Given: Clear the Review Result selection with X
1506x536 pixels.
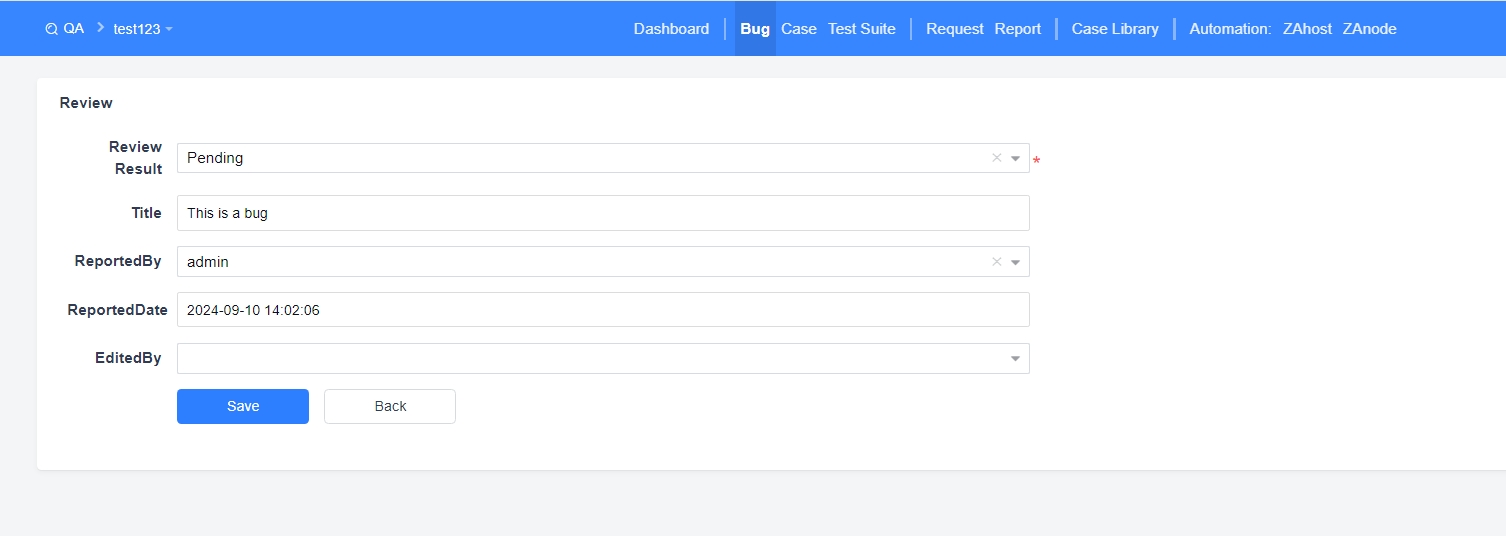Looking at the screenshot, I should pyautogui.click(x=996, y=158).
